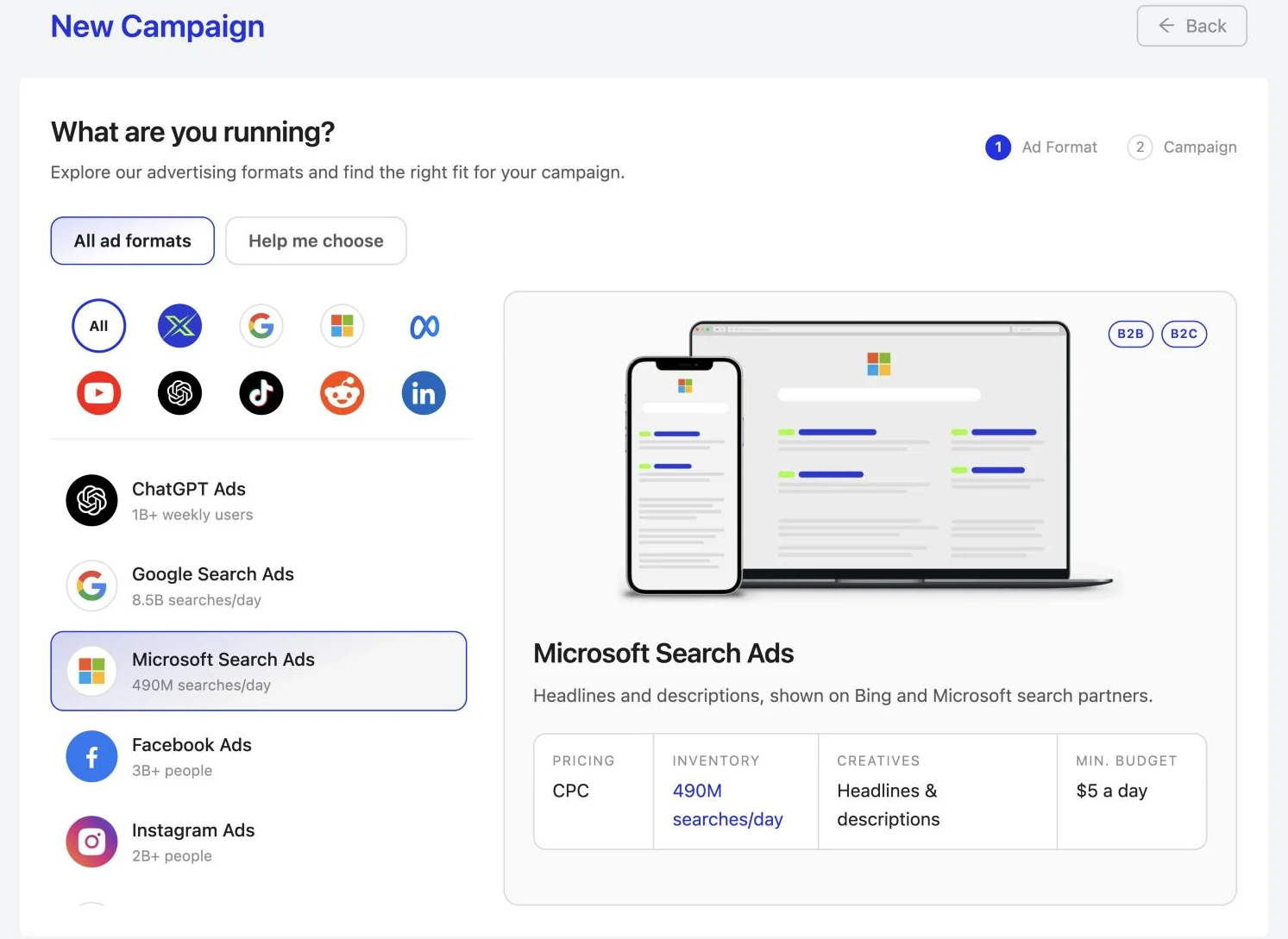The height and width of the screenshot is (939, 1288).
Task: Click the Microsoft Search Ads list logo
Action: 91,671
